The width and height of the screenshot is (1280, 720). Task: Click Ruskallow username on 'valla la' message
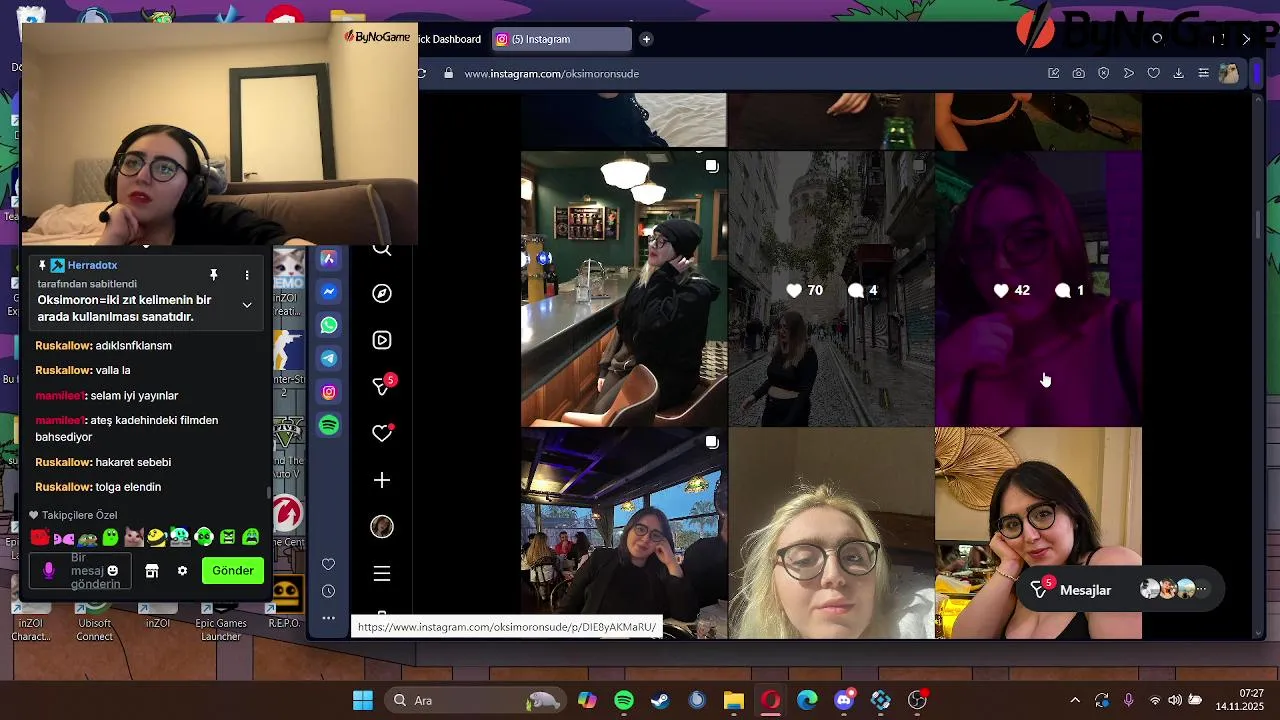63,370
